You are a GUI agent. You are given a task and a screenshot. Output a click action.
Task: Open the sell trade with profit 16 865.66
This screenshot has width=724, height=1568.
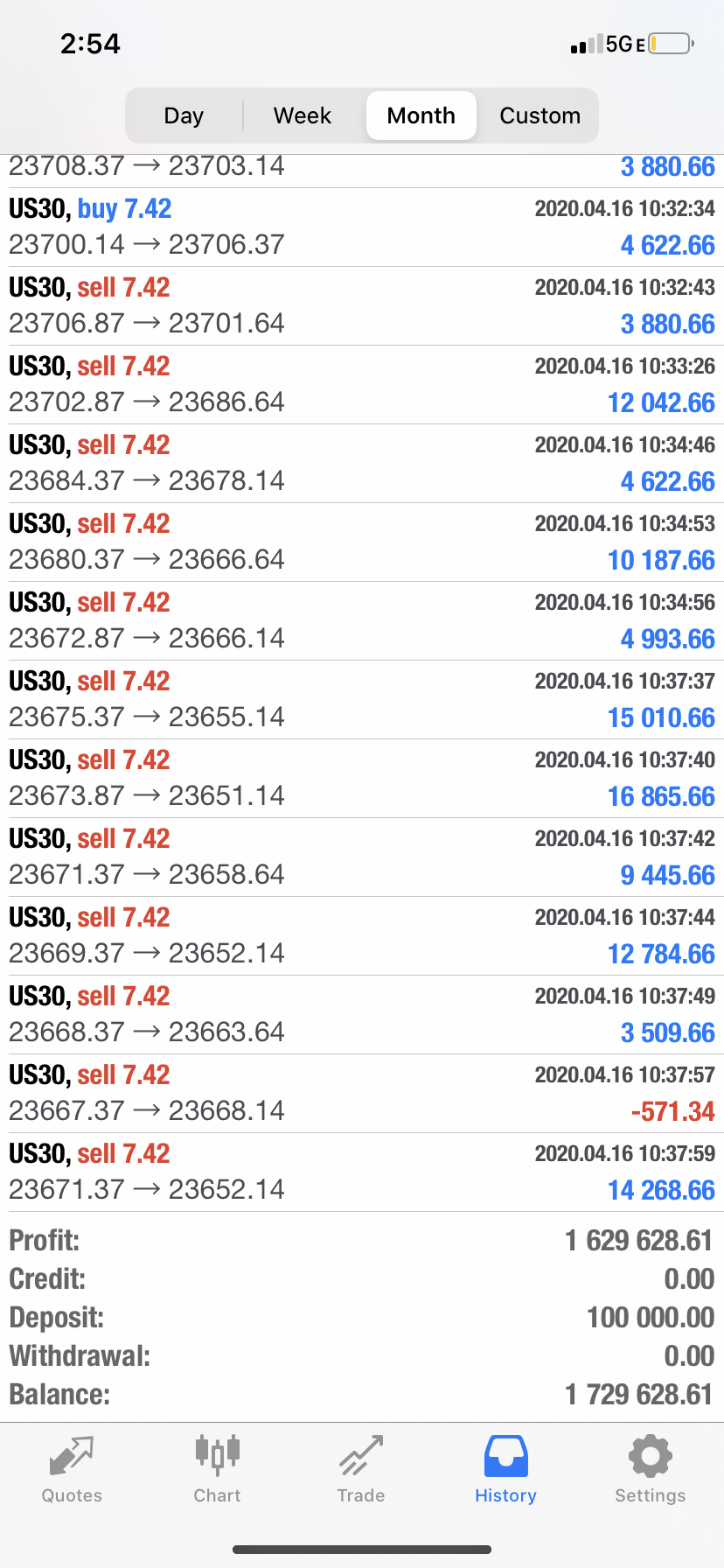[x=362, y=779]
